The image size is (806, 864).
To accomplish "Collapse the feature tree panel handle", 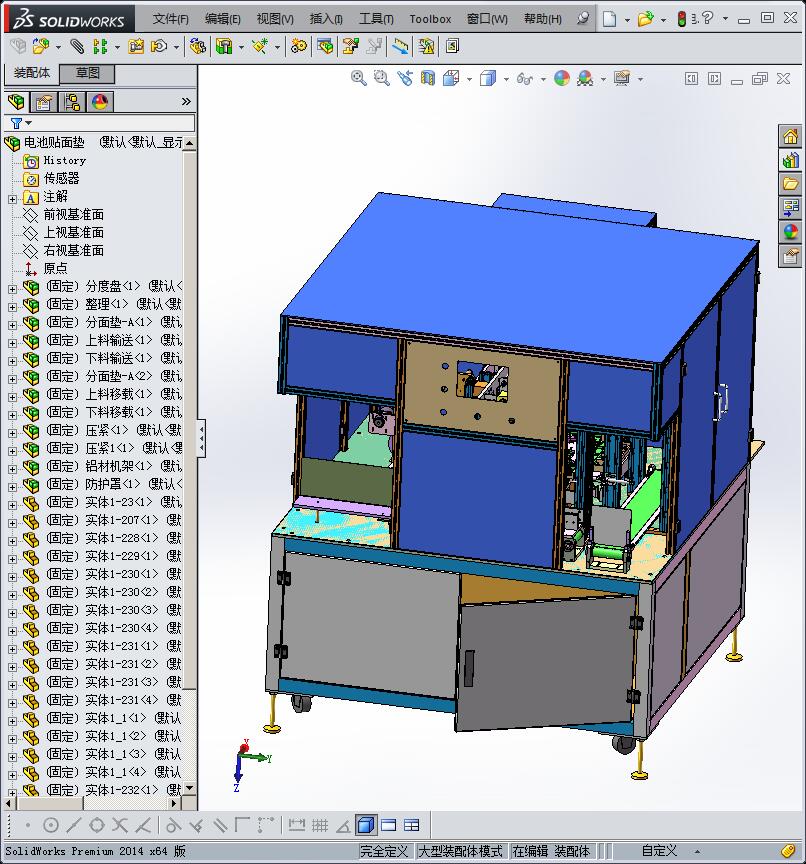I will [201, 438].
